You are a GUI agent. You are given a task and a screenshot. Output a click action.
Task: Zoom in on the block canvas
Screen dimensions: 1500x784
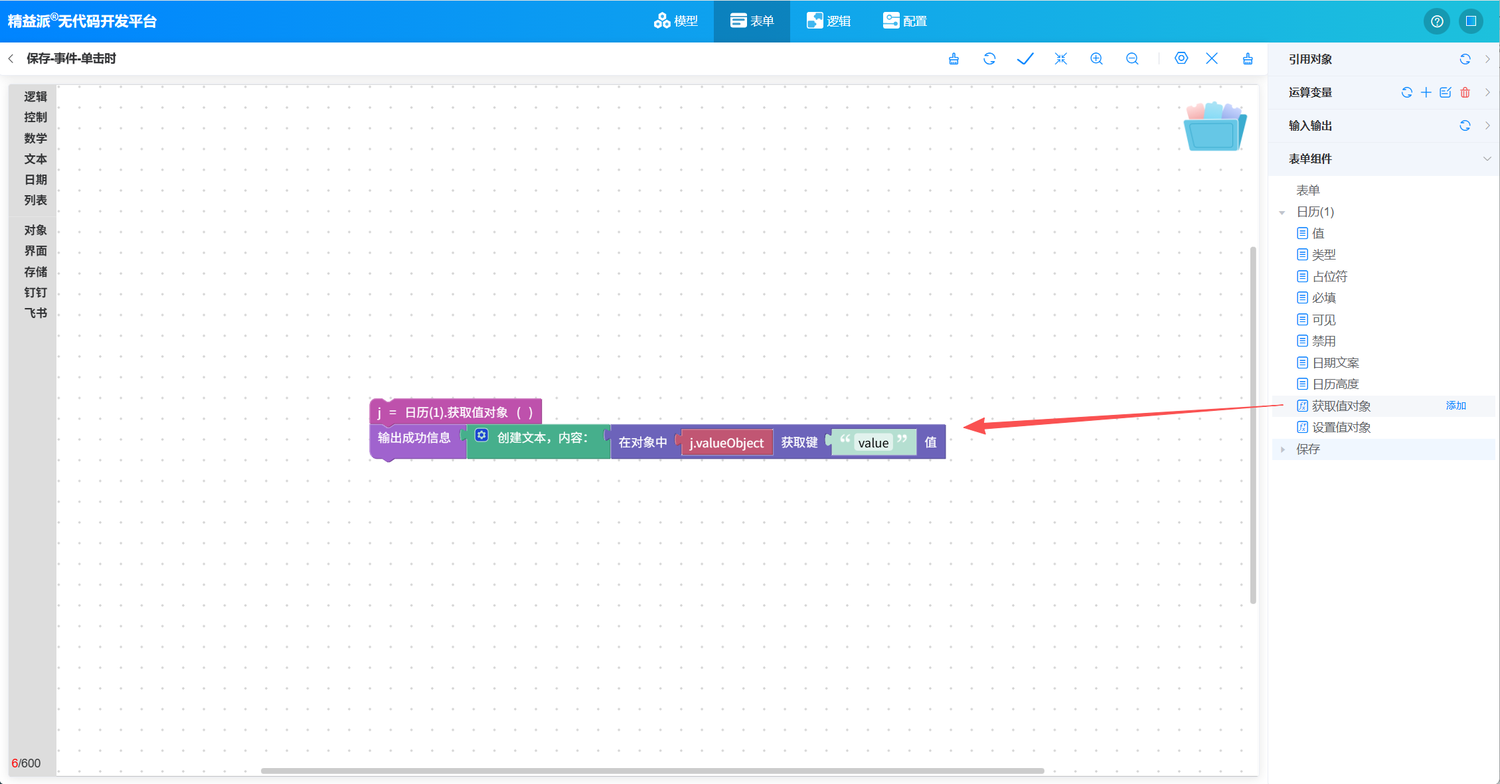[x=1096, y=59]
